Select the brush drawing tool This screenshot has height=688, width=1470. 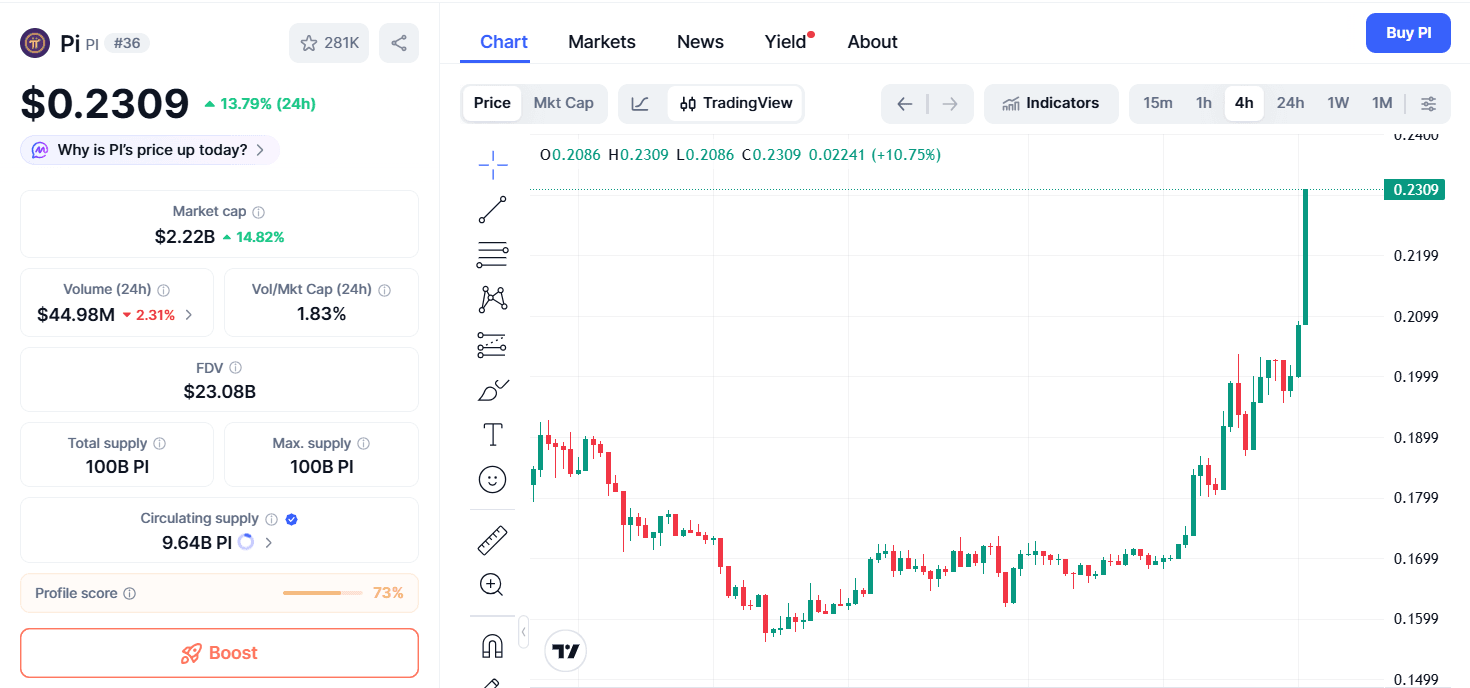point(492,390)
